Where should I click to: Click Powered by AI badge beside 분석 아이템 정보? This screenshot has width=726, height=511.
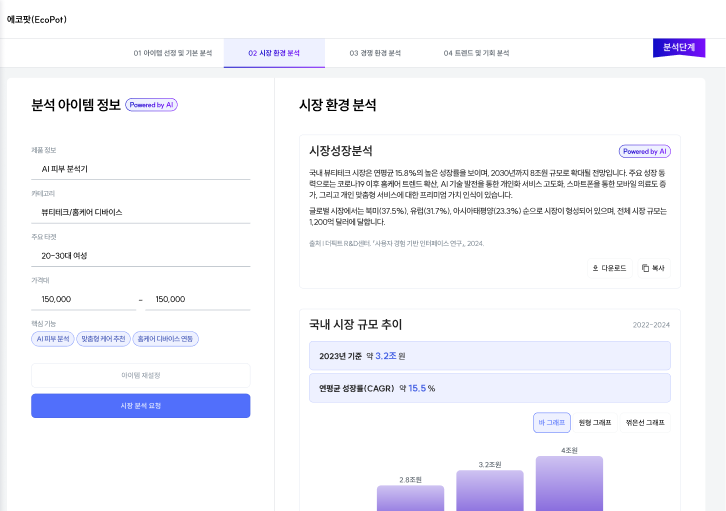[x=152, y=104]
